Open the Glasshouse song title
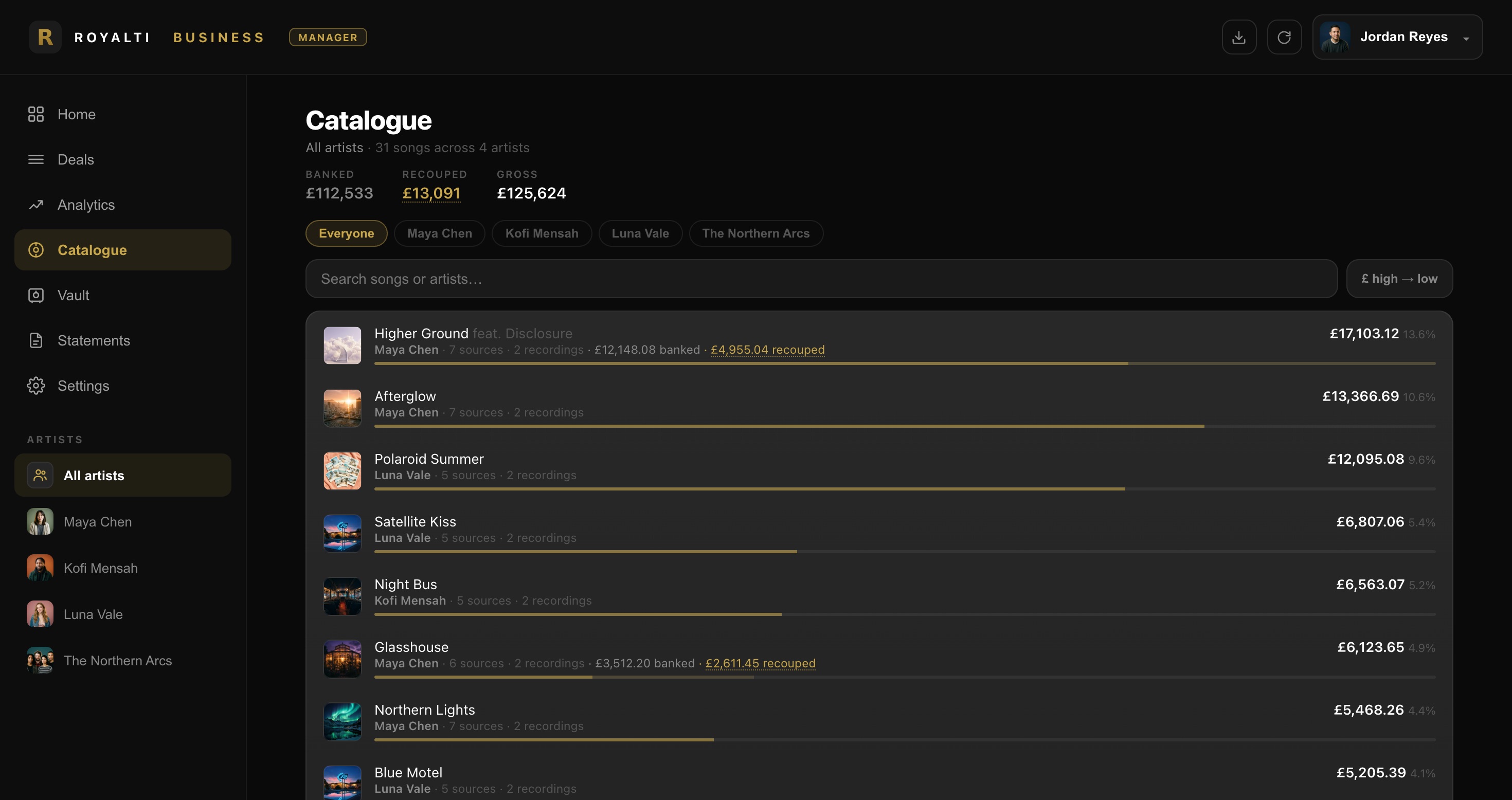This screenshot has width=1512, height=800. click(411, 647)
